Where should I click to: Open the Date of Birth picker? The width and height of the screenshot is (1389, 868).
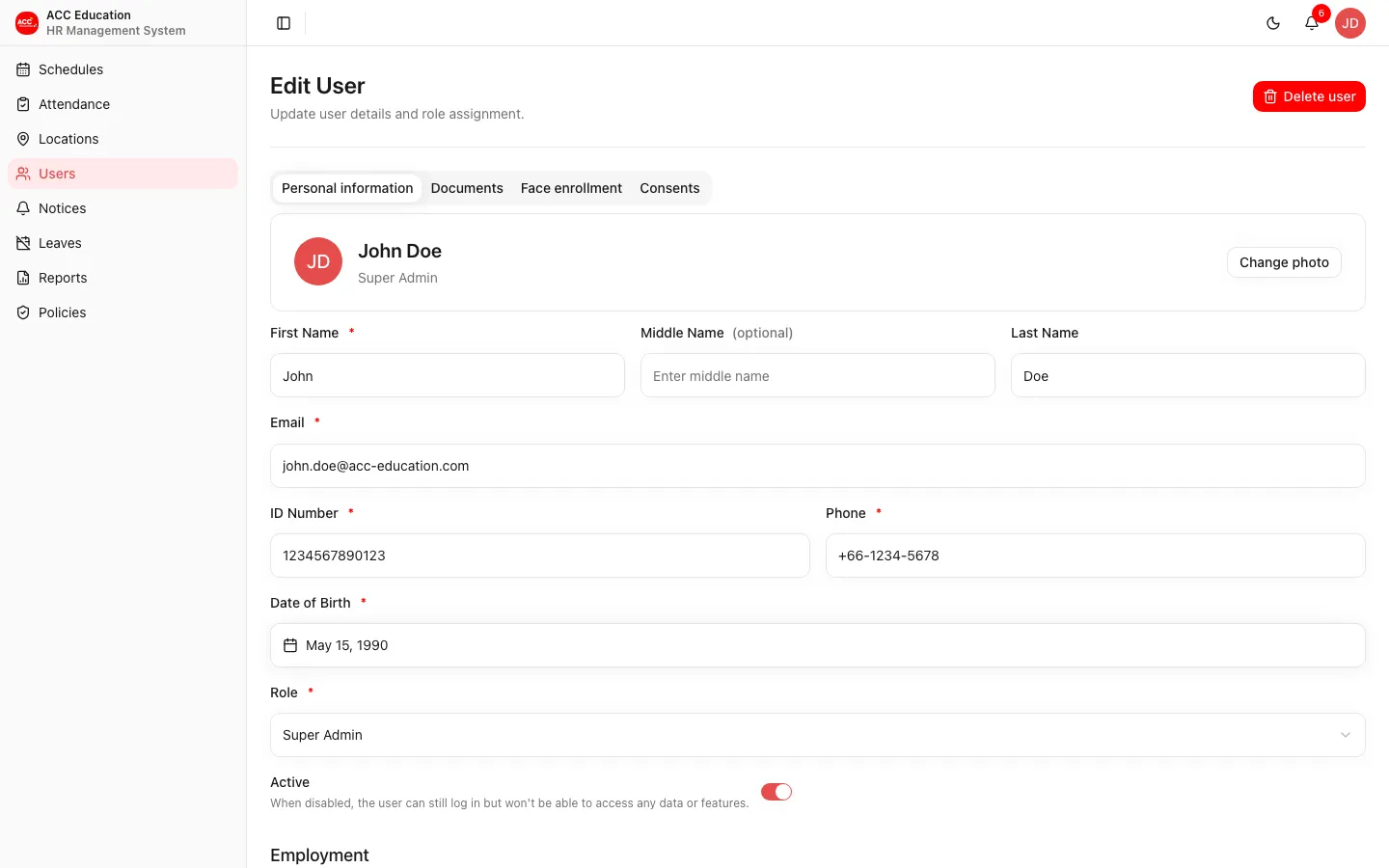coord(818,645)
